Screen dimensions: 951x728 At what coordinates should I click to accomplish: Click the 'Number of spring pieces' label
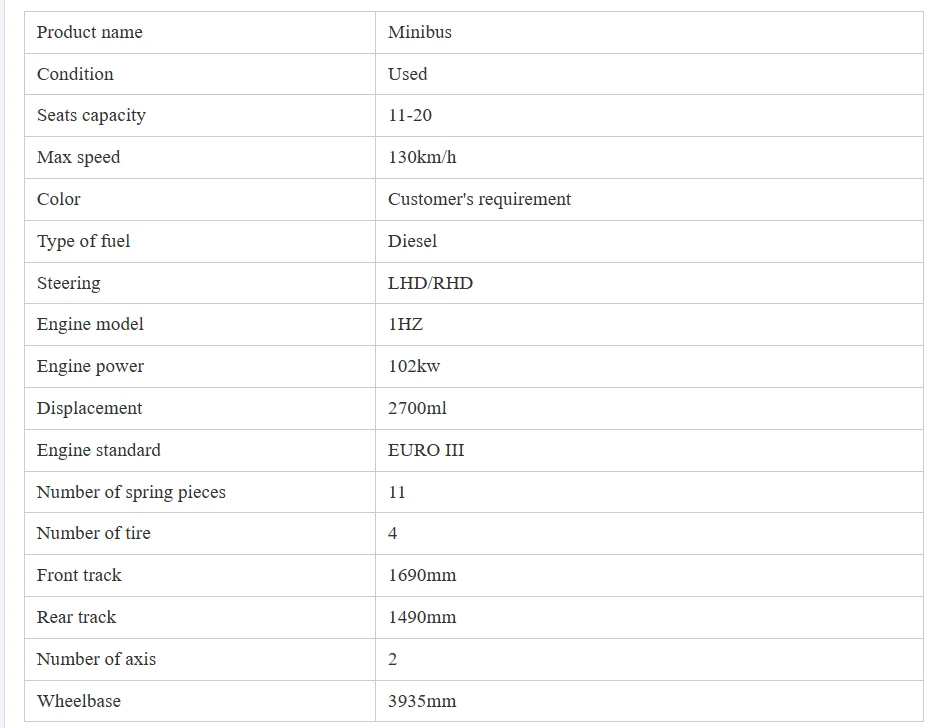(x=131, y=492)
